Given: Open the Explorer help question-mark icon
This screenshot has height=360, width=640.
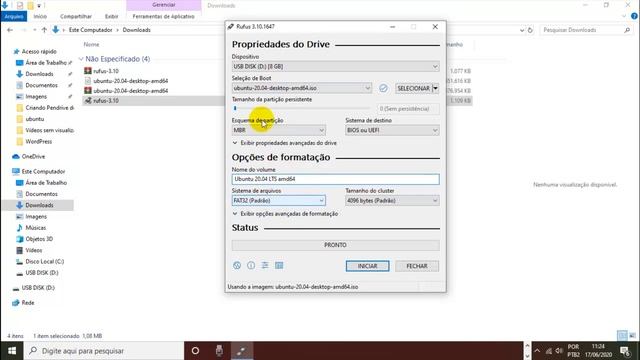Looking at the screenshot, I should tap(634, 16).
